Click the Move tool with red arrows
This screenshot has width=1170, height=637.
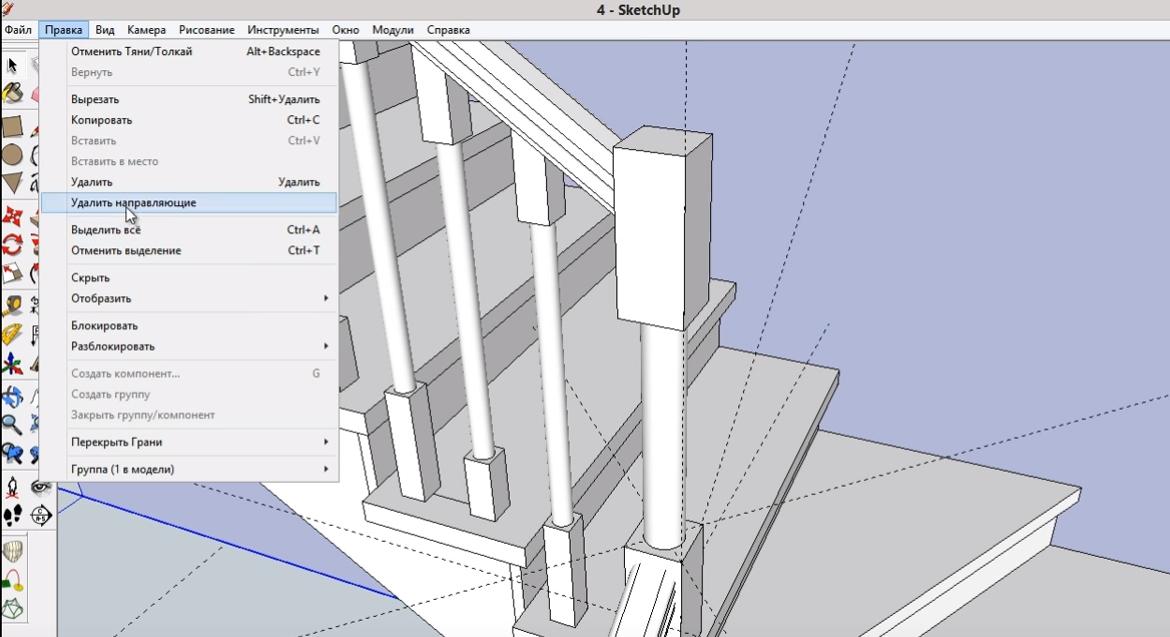click(x=12, y=216)
